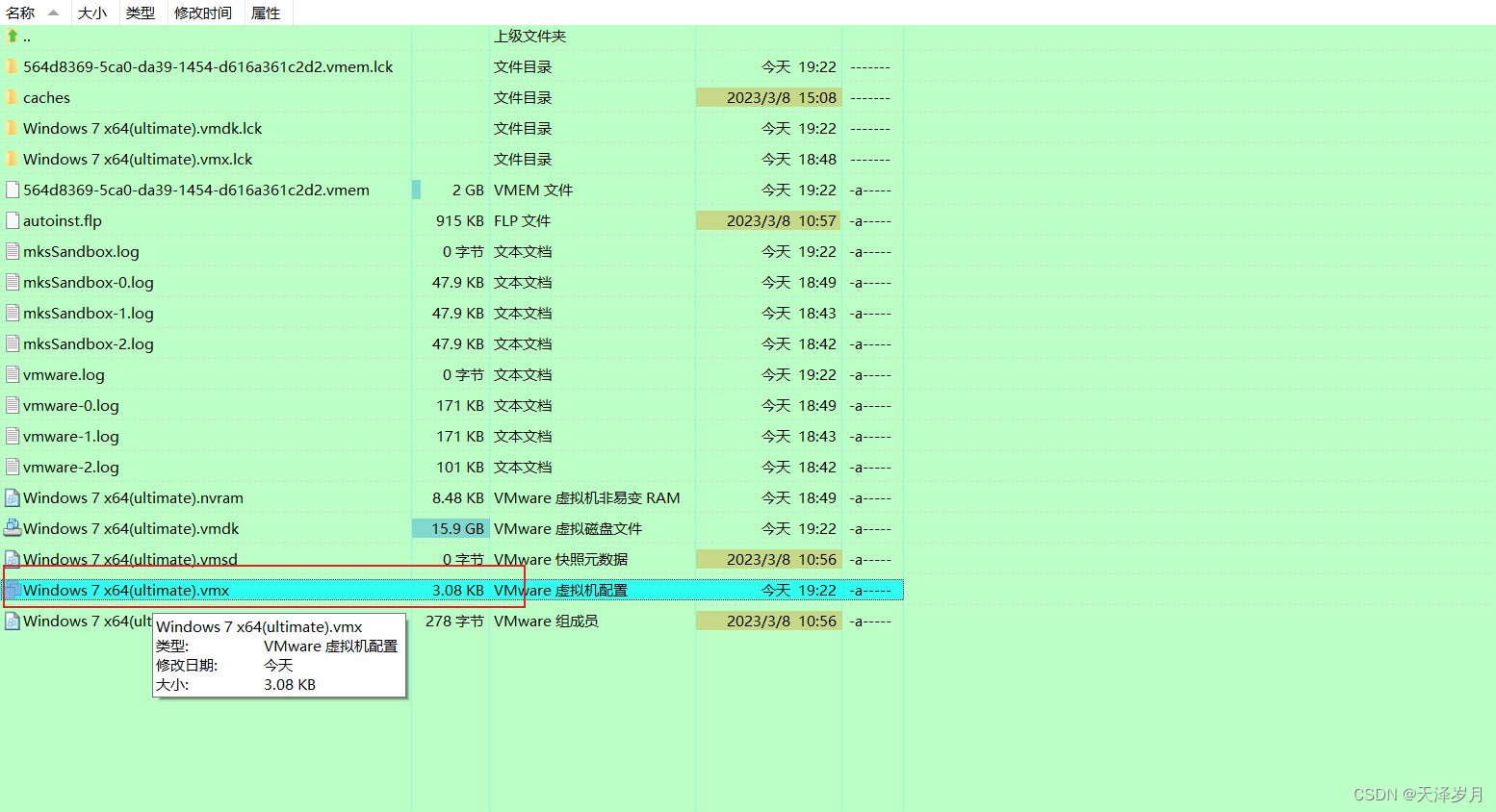
Task: Click the .vmx configuration file icon
Action: 13,590
